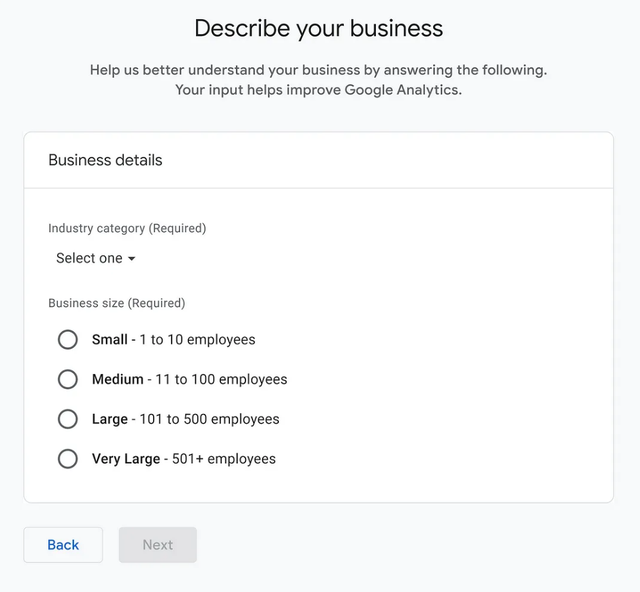640x592 pixels.
Task: Choose the Medium business size radio circle
Action: tap(68, 379)
